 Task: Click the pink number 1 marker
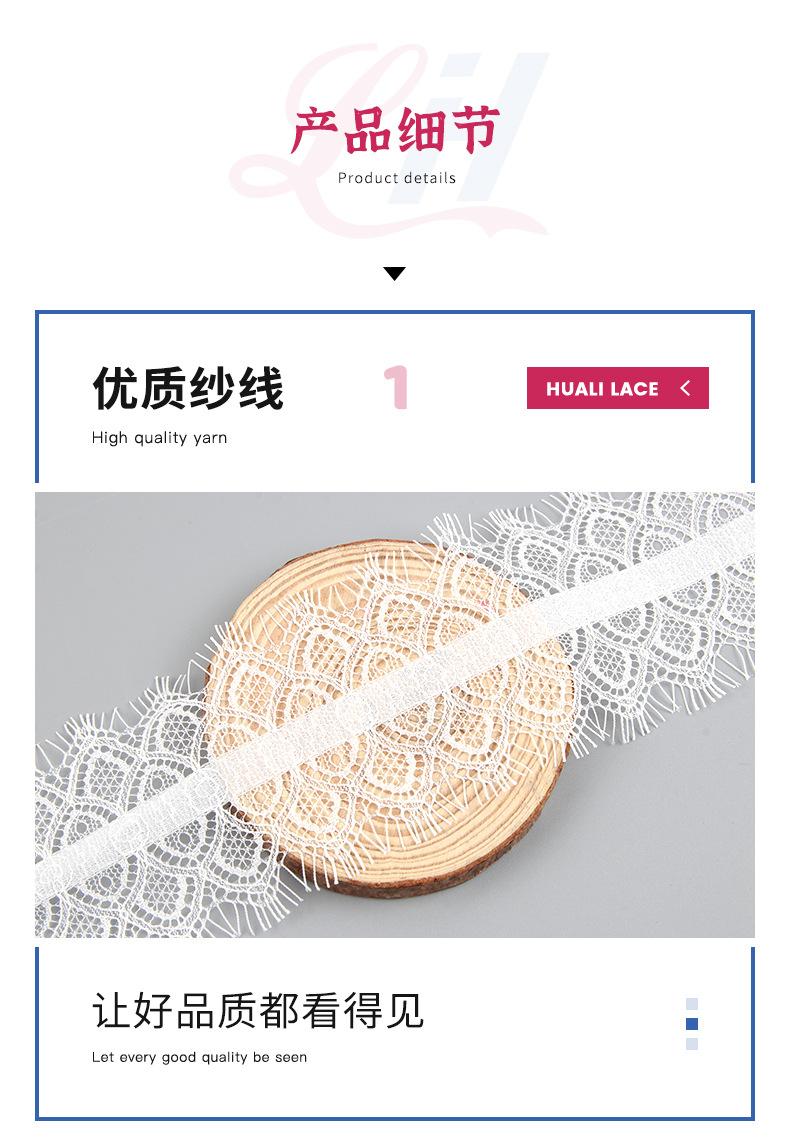click(x=397, y=387)
